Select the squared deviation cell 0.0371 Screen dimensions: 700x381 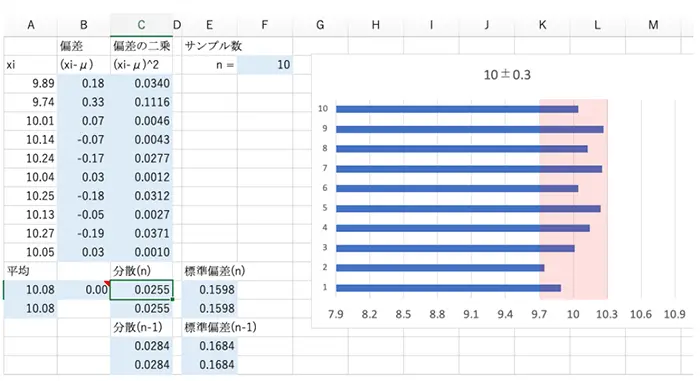pyautogui.click(x=141, y=234)
